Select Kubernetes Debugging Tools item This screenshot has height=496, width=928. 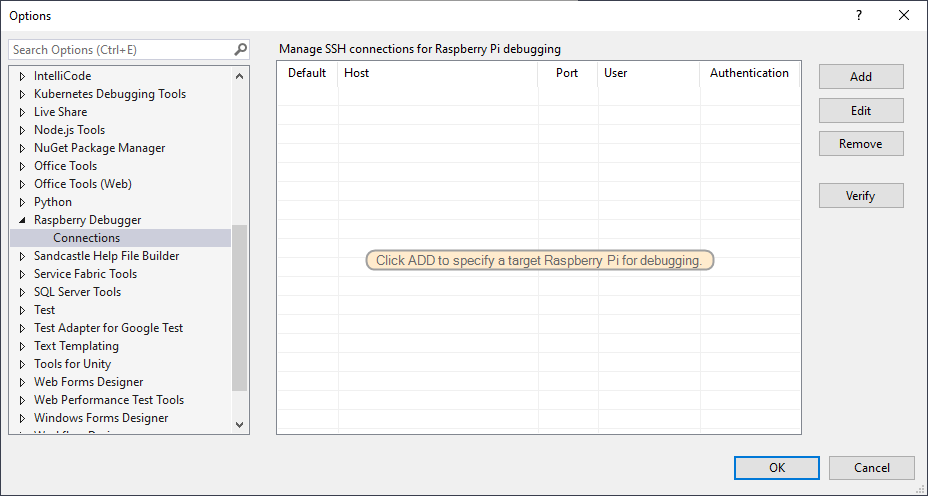click(110, 94)
